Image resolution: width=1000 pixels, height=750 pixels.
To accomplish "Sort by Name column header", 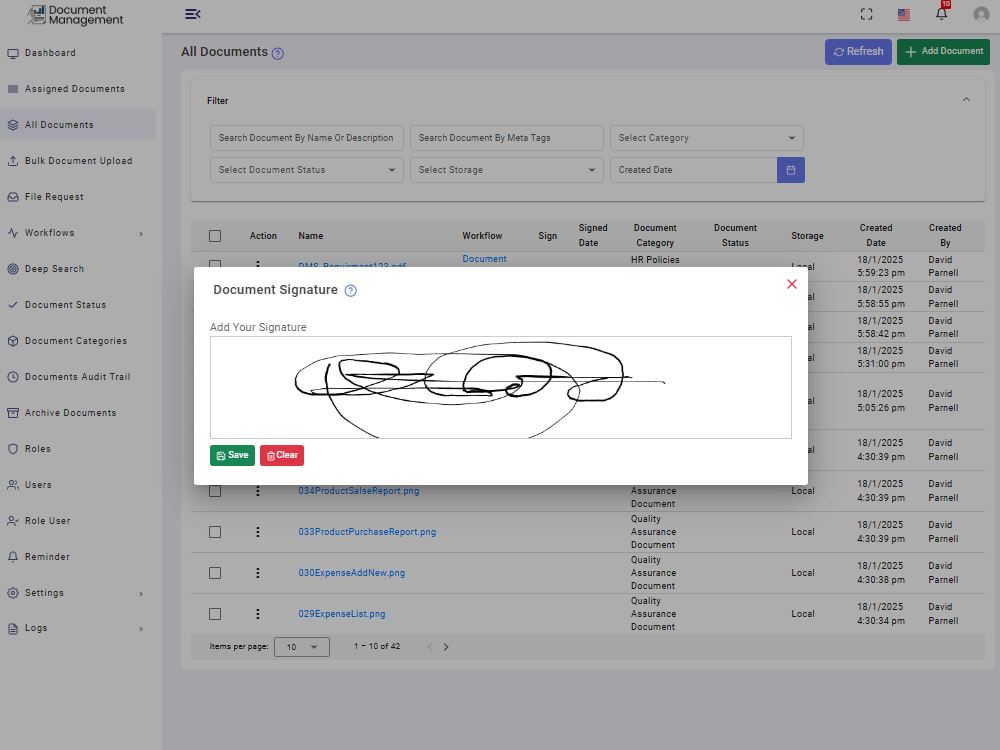I will click(x=311, y=236).
